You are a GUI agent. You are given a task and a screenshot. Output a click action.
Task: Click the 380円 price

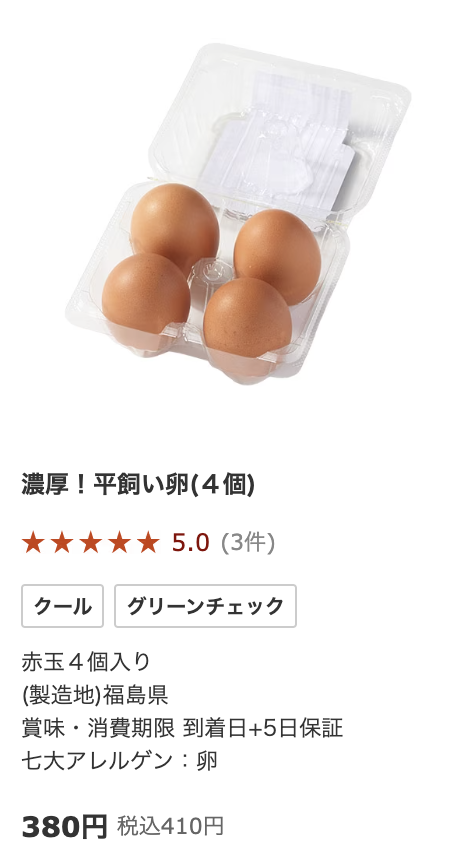click(x=64, y=827)
